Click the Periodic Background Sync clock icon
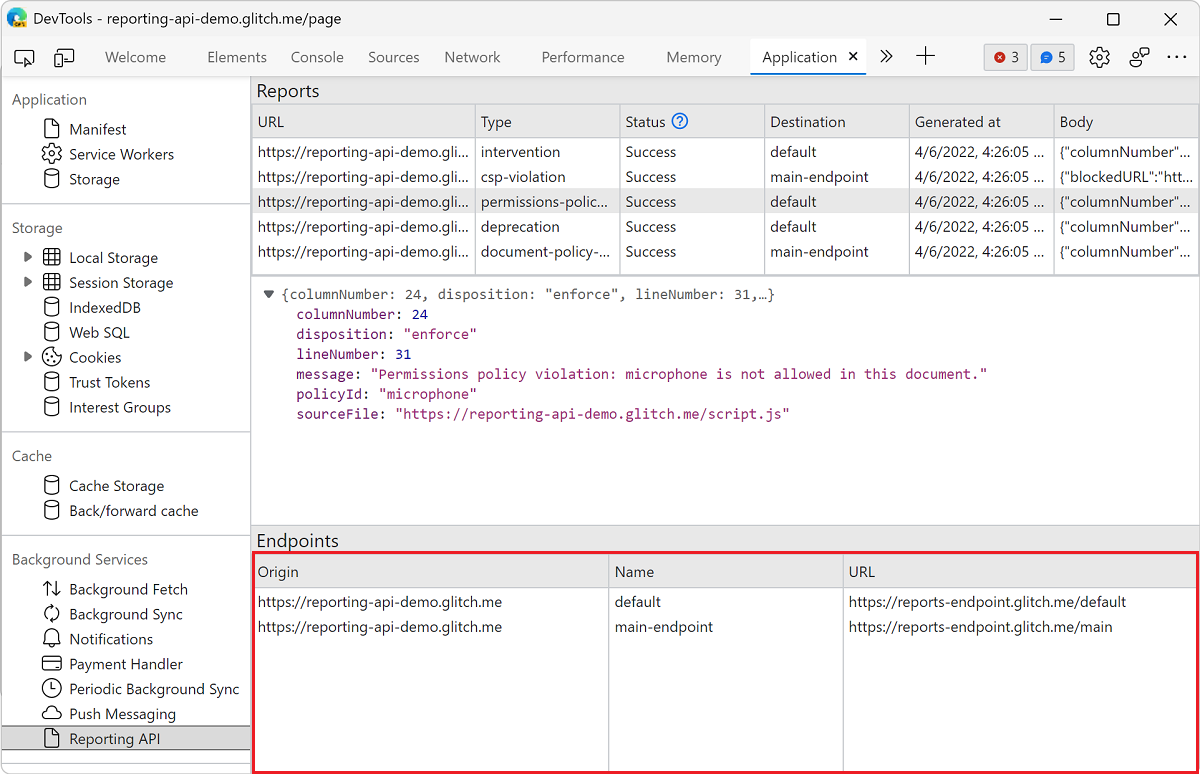 coord(53,688)
